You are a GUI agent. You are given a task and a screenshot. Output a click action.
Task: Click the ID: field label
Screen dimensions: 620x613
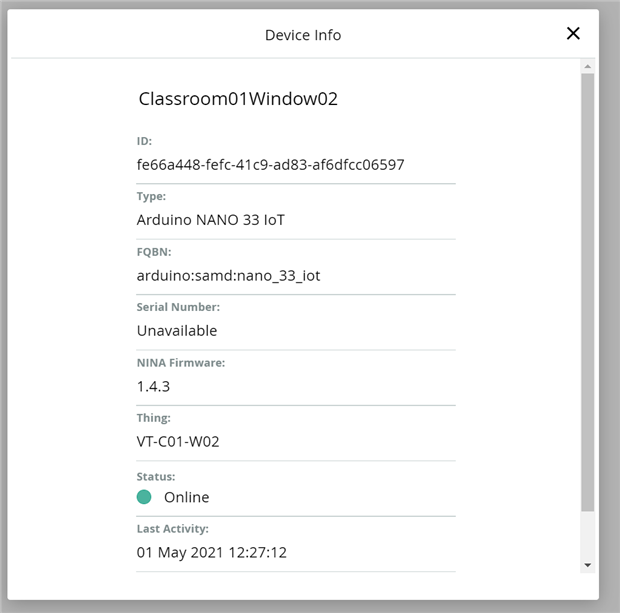pyautogui.click(x=144, y=141)
